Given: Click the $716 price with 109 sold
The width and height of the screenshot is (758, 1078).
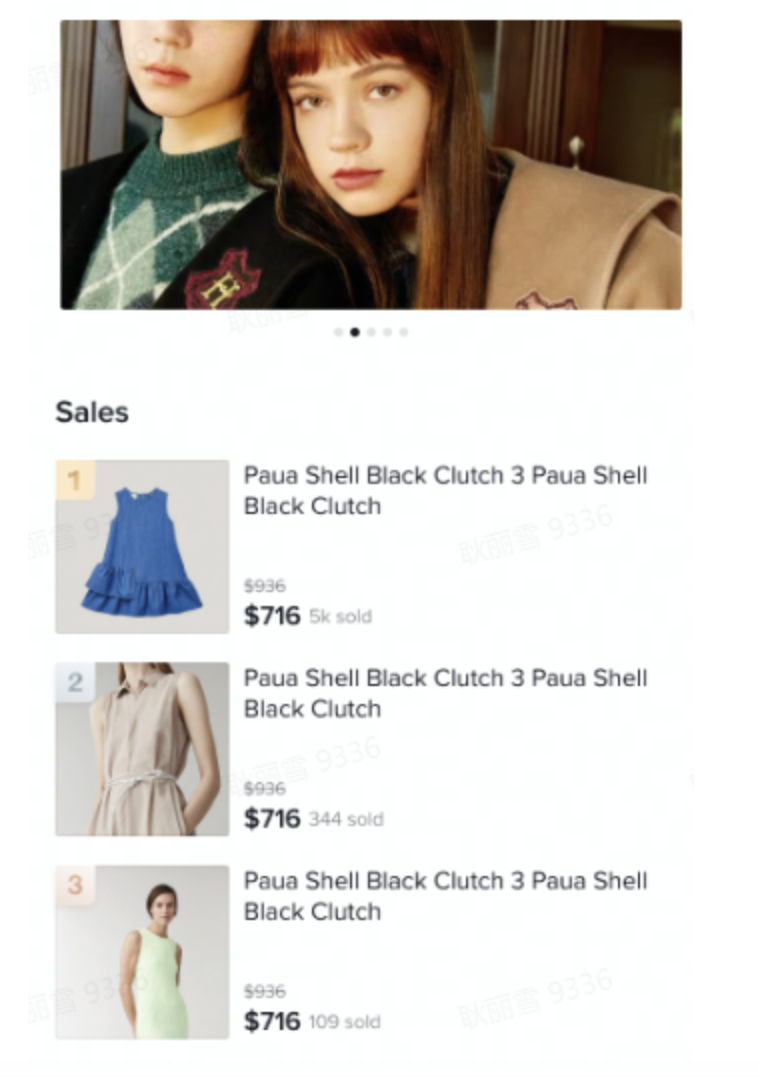Looking at the screenshot, I should coord(272,1021).
